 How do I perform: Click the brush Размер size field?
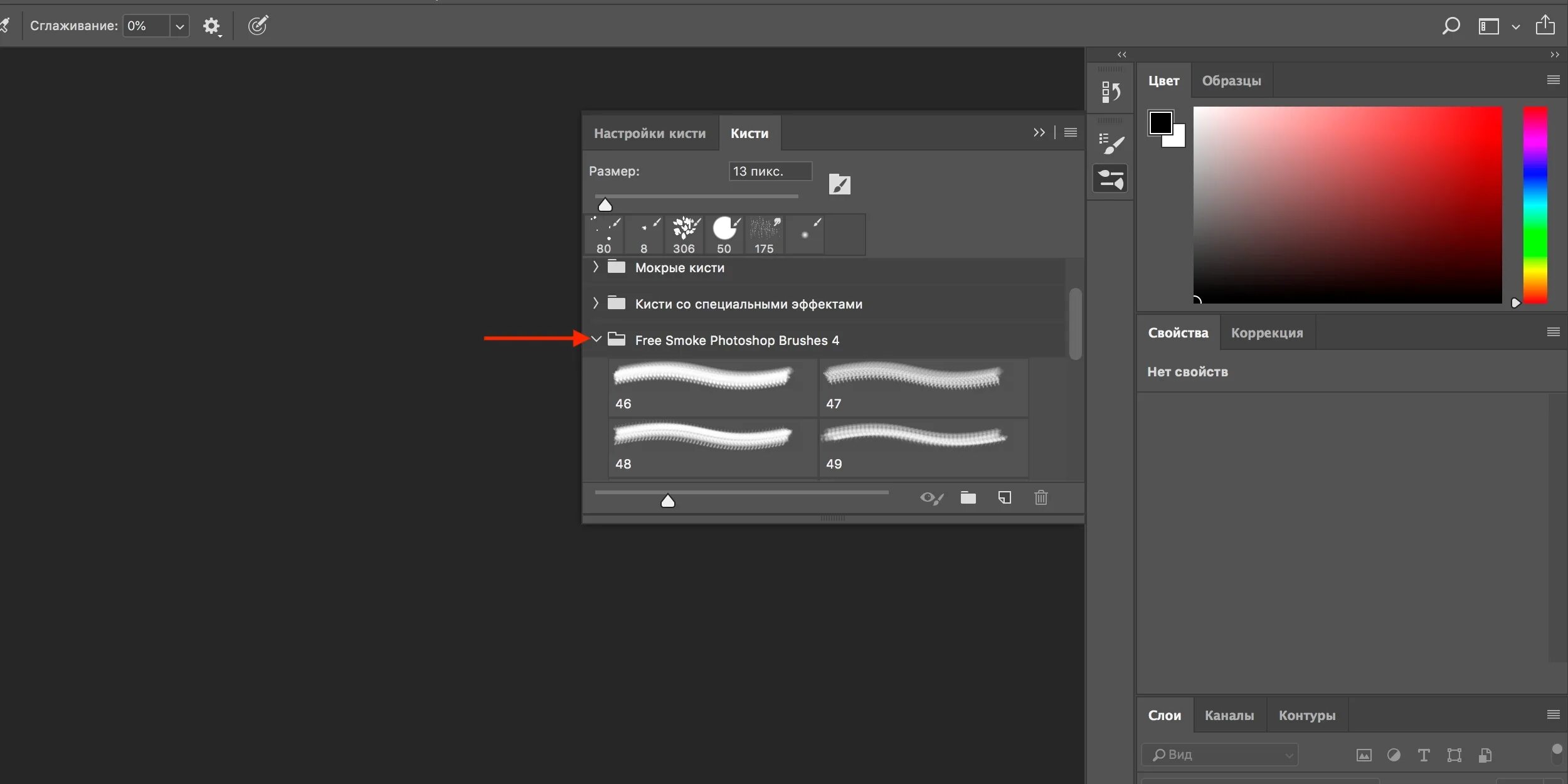pyautogui.click(x=770, y=171)
